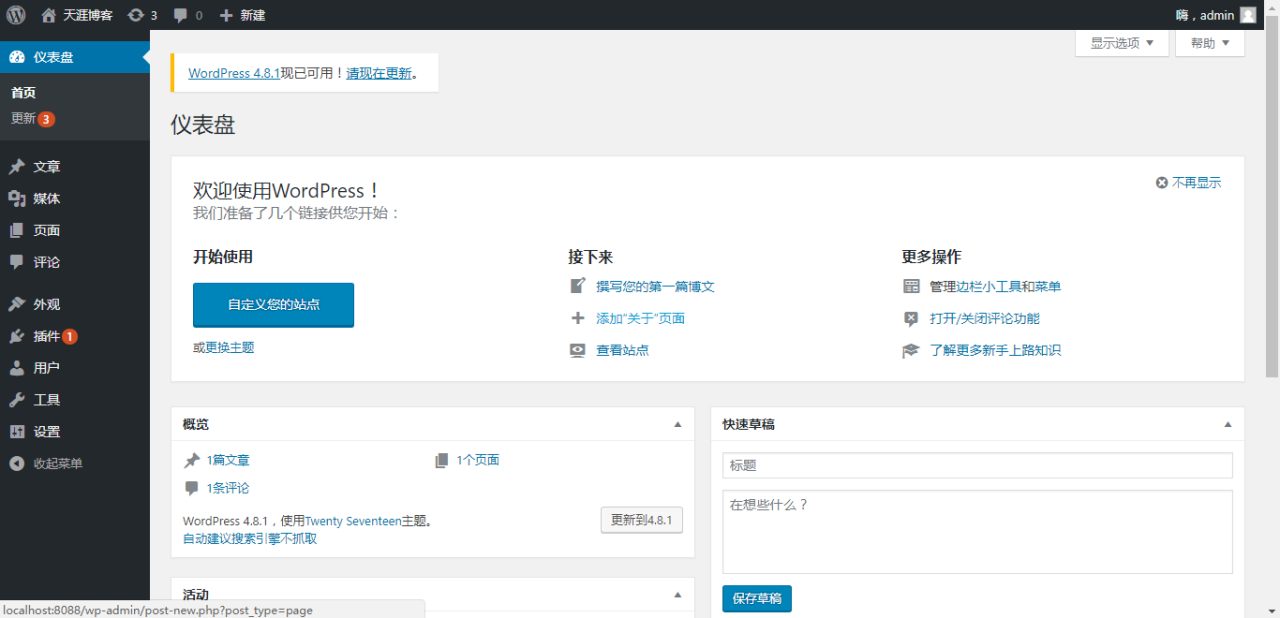Dismiss welcome panel with 不再显示
Image resolution: width=1280 pixels, height=618 pixels.
(x=1188, y=183)
